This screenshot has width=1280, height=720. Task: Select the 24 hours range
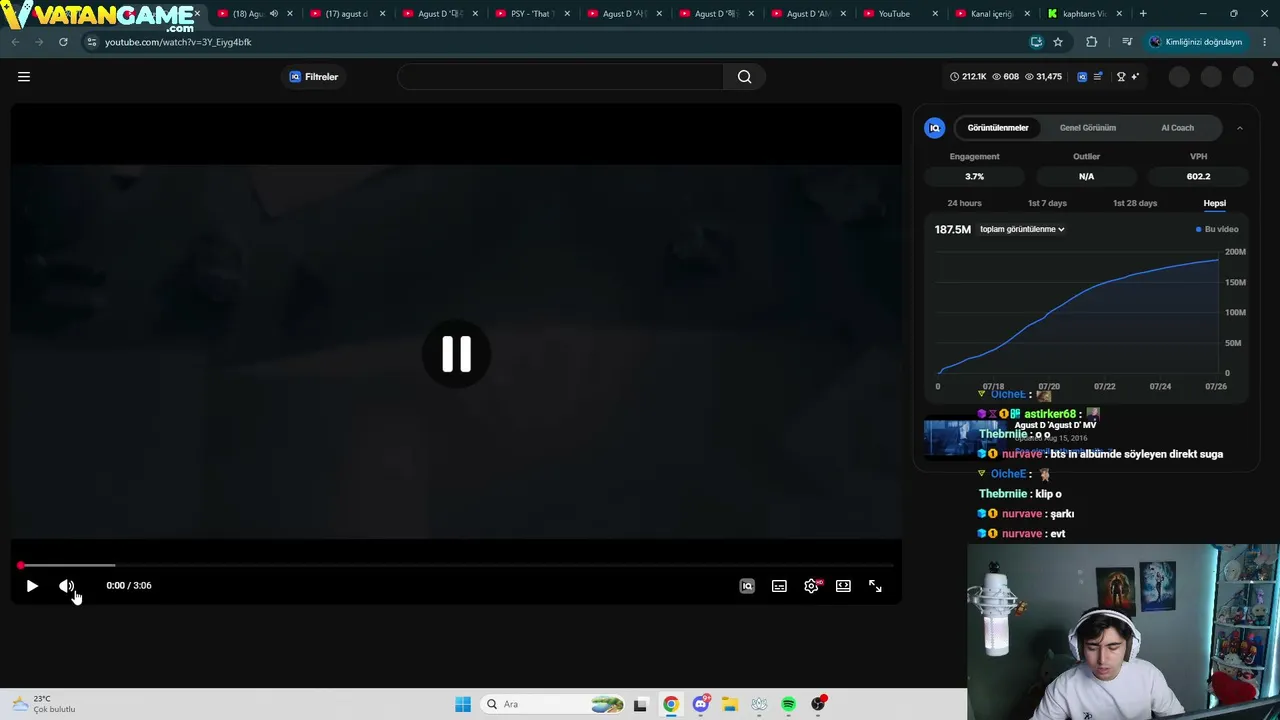pyautogui.click(x=964, y=203)
